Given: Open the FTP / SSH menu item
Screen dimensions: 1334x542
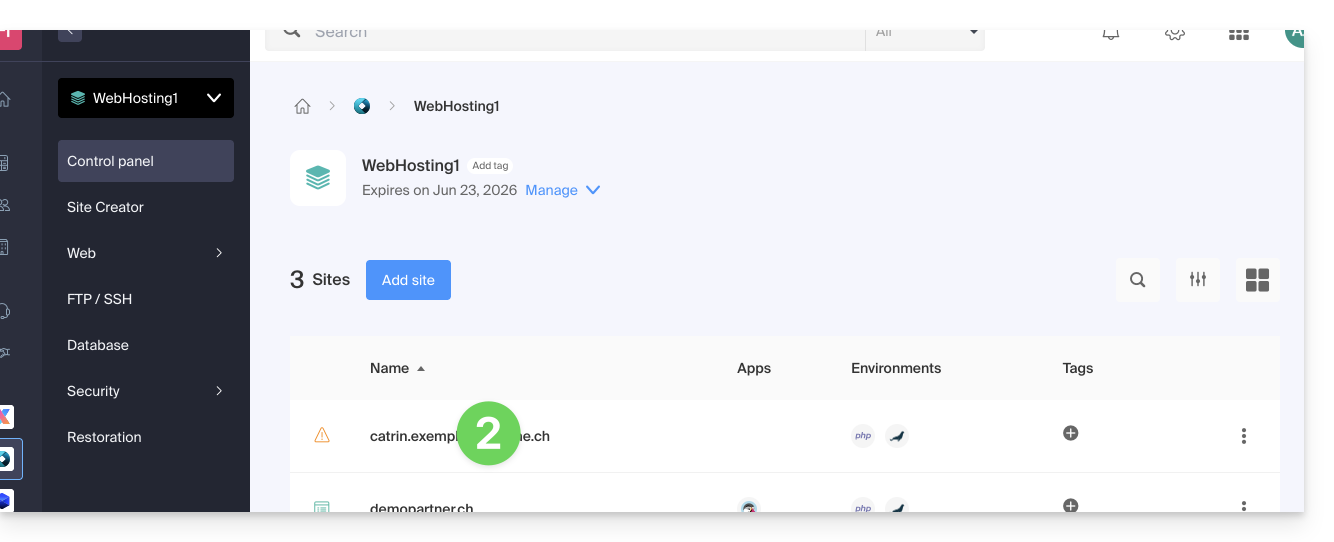Looking at the screenshot, I should click(100, 299).
